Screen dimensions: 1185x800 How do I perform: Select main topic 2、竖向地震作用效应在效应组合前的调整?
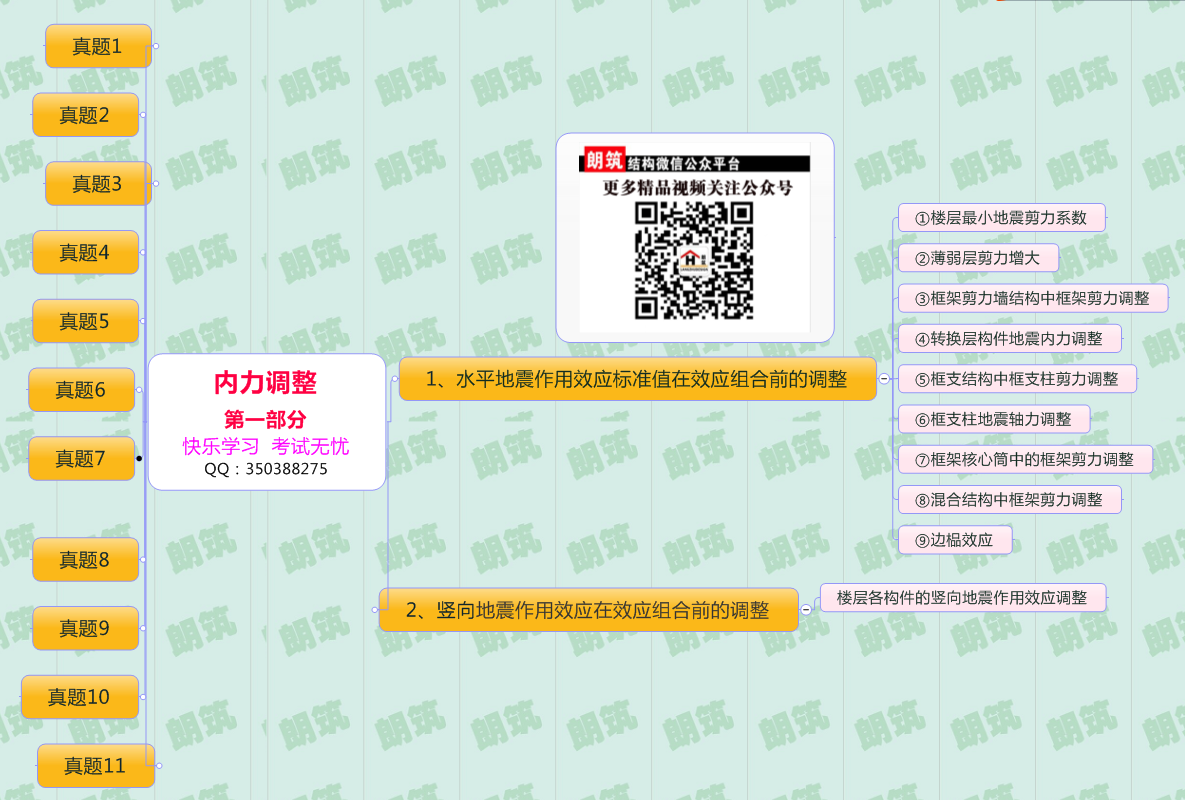tap(588, 609)
